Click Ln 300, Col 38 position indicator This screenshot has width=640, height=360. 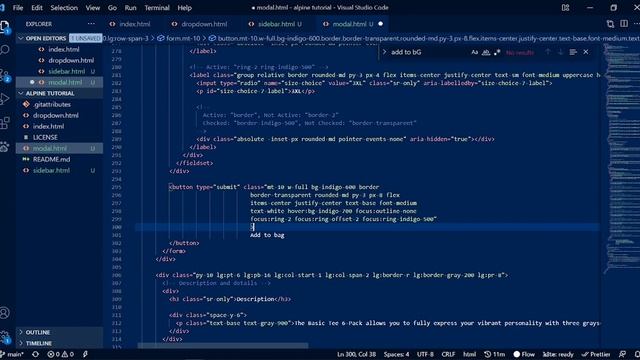point(356,354)
